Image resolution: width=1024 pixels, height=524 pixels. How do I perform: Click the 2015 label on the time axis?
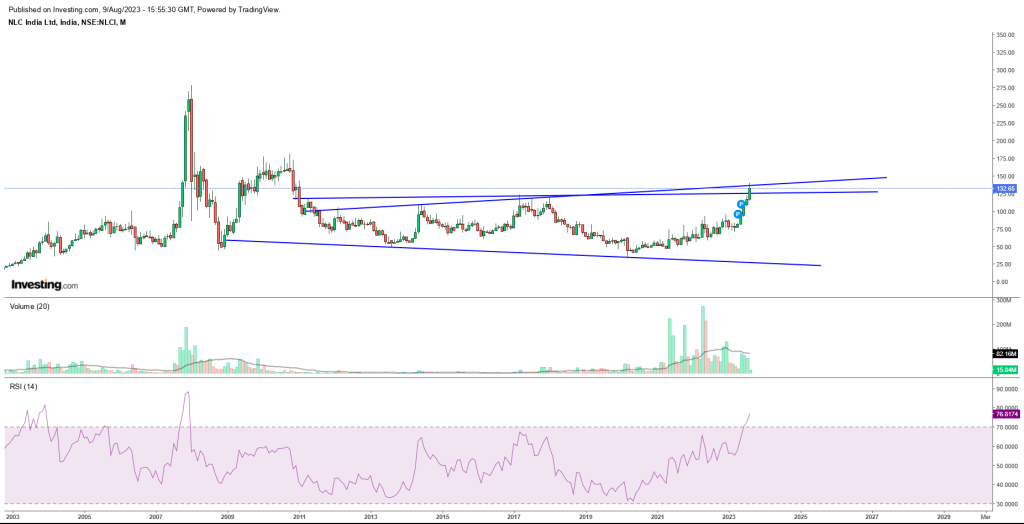442,517
